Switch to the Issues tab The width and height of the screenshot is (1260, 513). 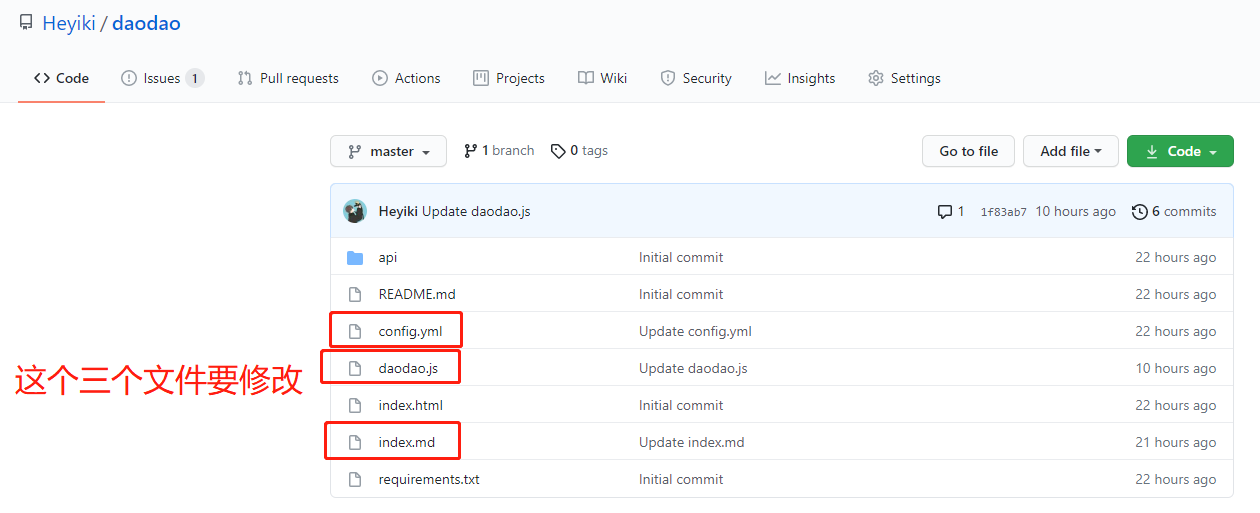(x=161, y=78)
